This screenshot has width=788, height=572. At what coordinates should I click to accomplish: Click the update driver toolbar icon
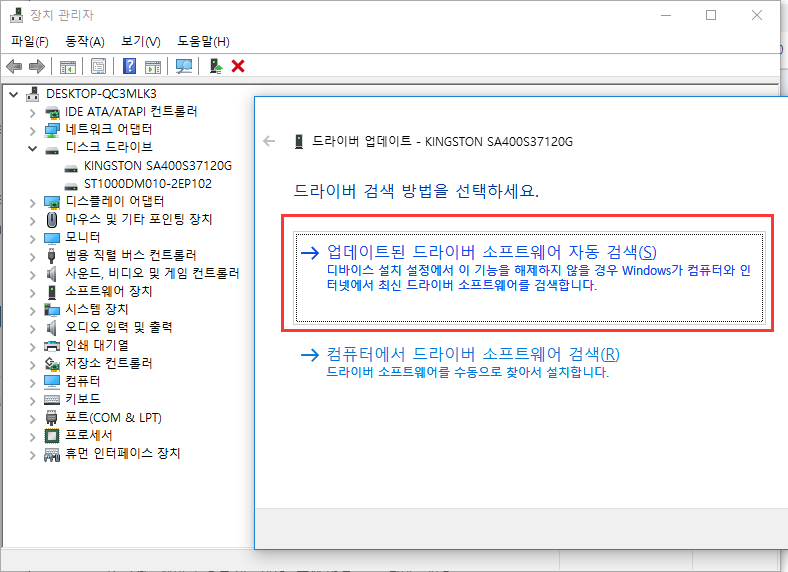click(x=216, y=66)
